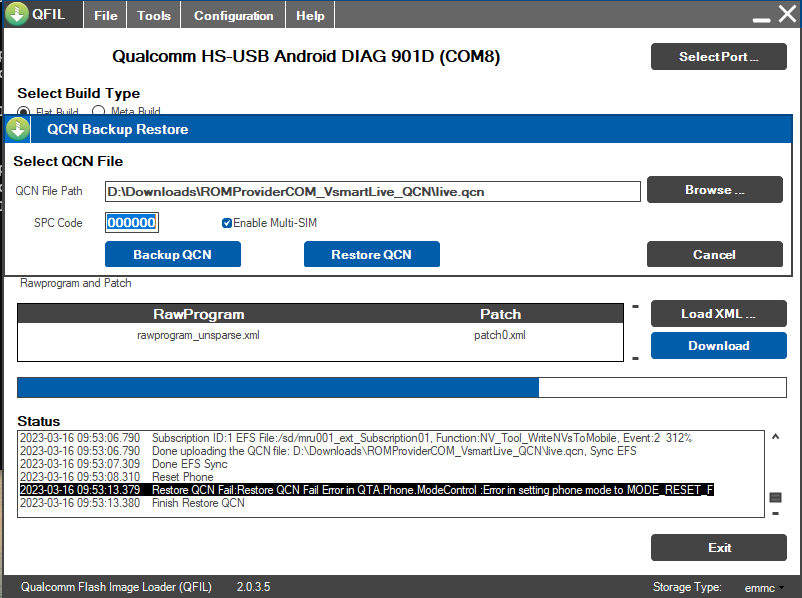Click the status log list icon
This screenshot has height=598, width=802.
coord(775,497)
